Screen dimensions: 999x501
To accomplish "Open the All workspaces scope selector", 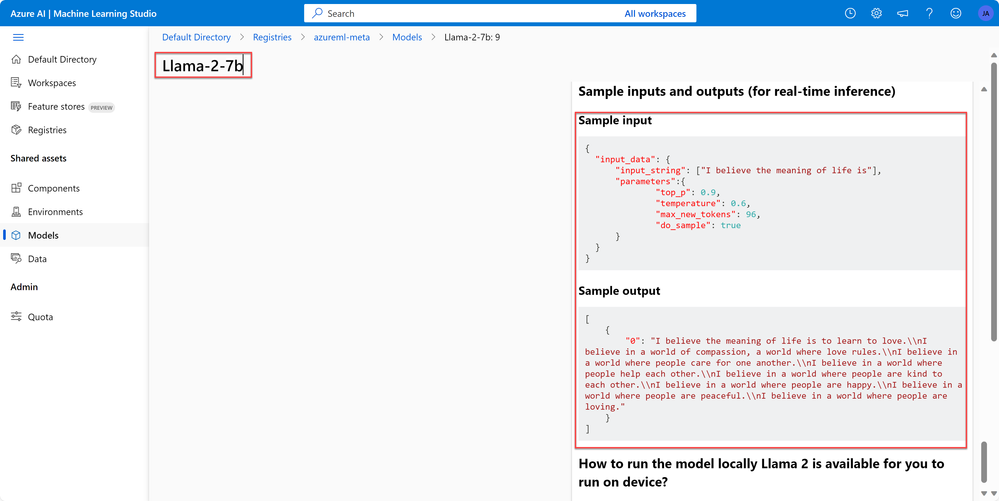I will coord(655,13).
